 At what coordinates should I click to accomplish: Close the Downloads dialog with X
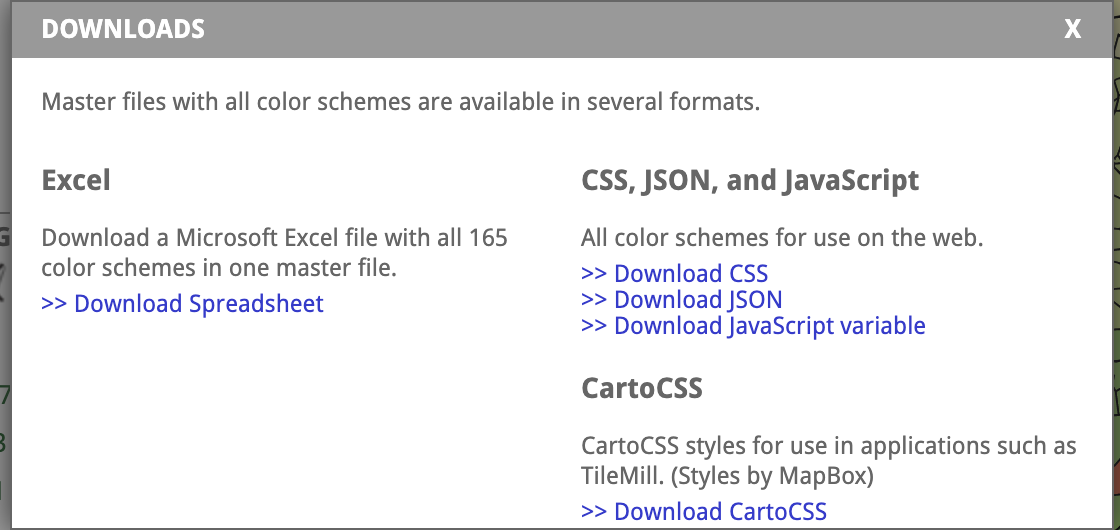1073,30
